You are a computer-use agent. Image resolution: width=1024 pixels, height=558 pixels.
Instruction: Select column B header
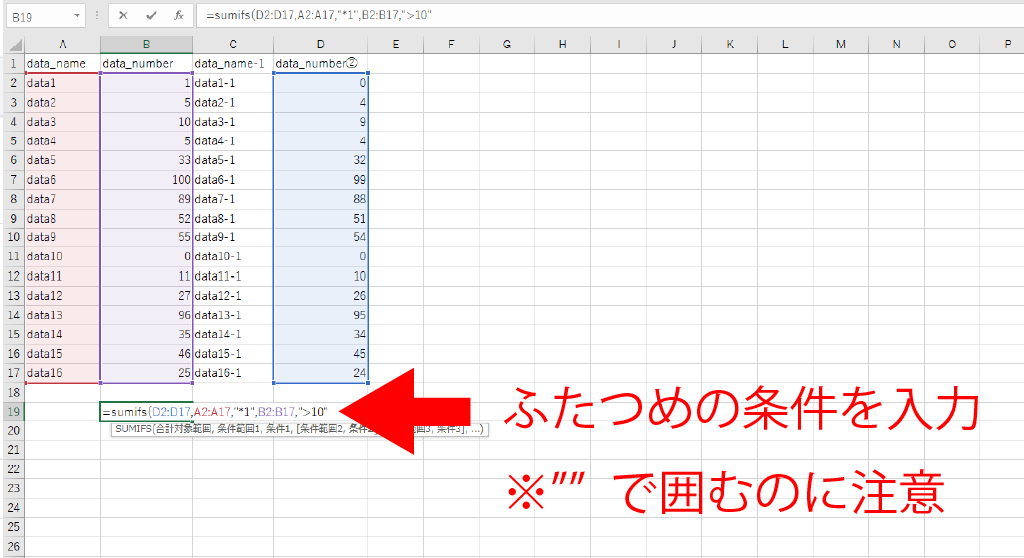pyautogui.click(x=146, y=45)
